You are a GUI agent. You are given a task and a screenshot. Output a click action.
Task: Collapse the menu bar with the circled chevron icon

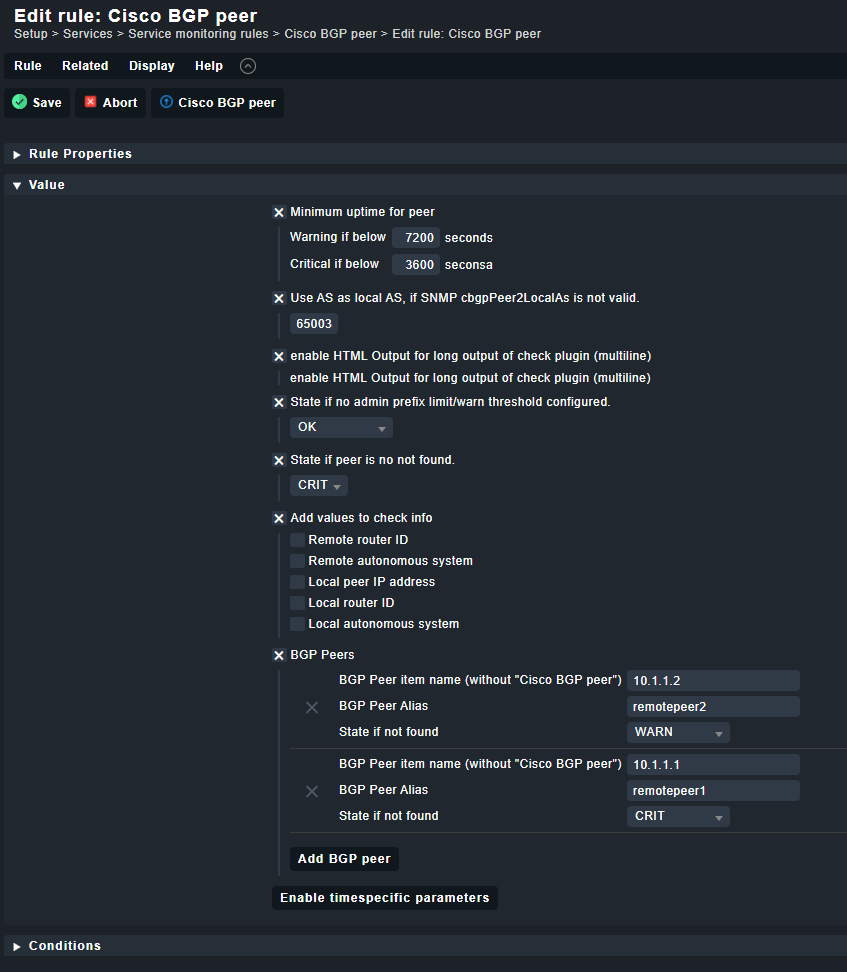coord(248,66)
